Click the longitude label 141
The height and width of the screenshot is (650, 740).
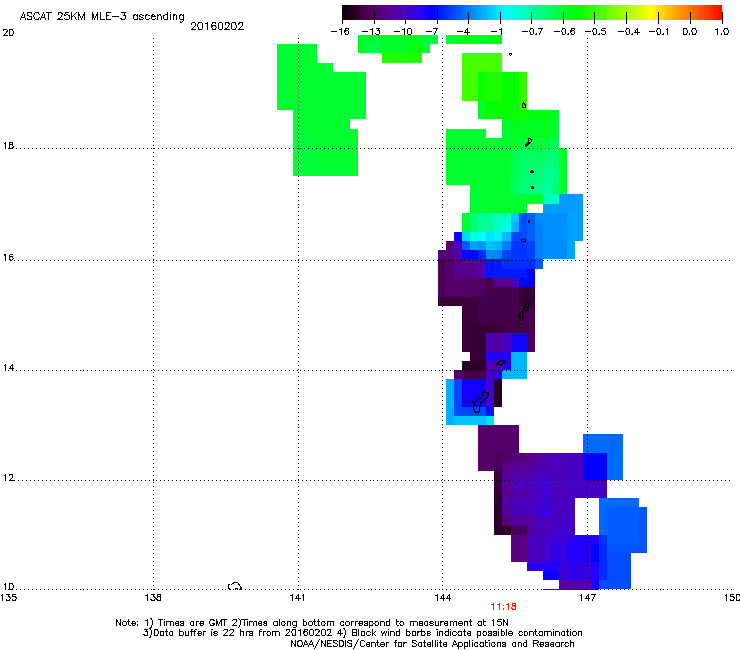point(297,598)
